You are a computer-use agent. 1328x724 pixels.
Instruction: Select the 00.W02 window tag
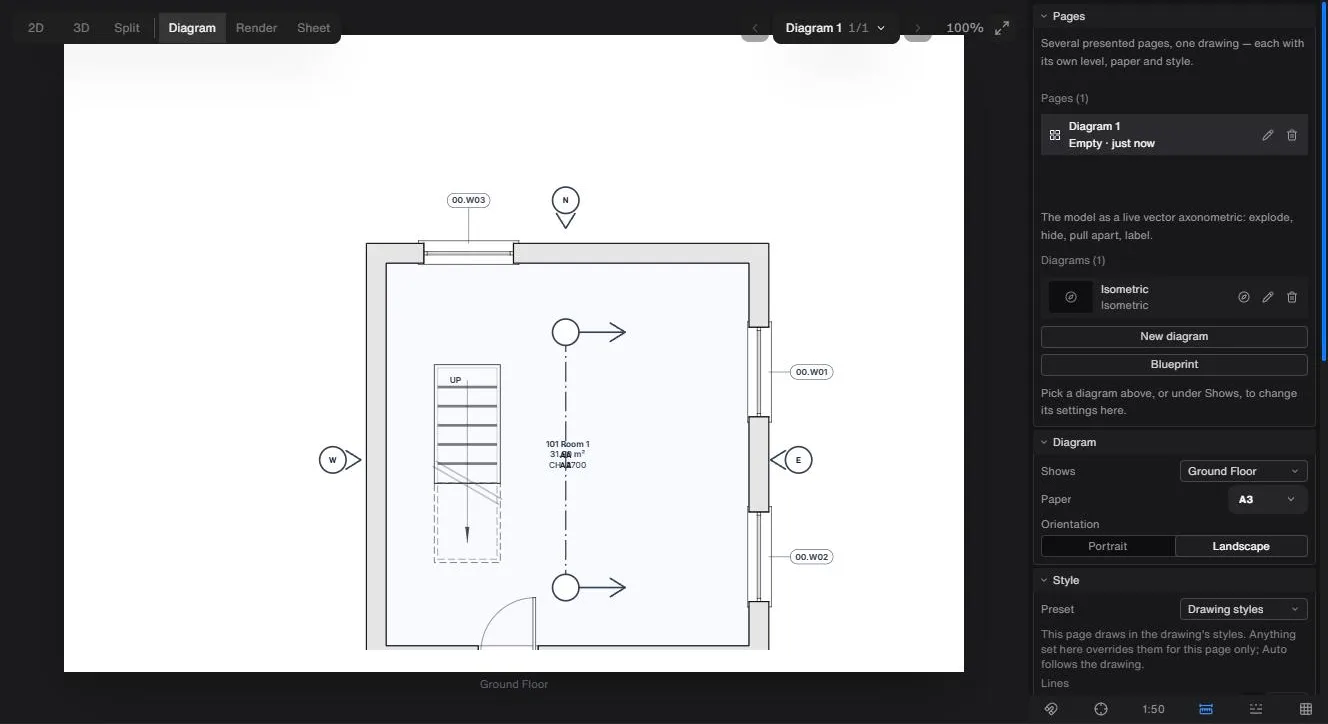tap(811, 557)
